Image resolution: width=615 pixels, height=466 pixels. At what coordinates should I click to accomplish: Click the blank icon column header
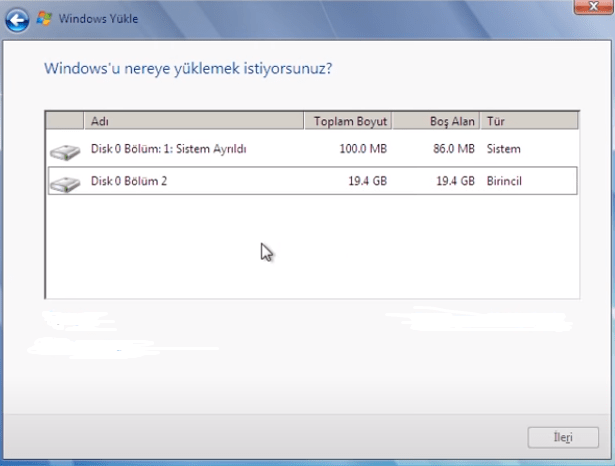(65, 121)
